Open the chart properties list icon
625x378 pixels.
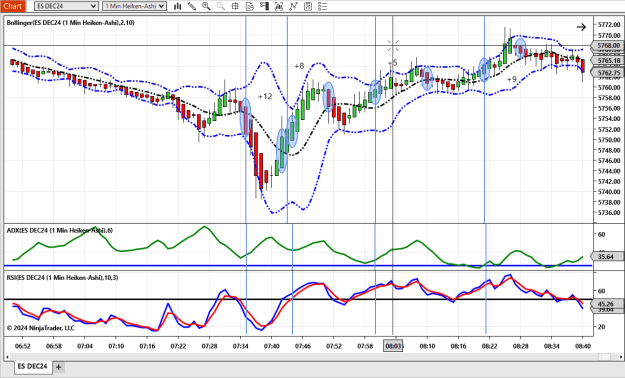coord(322,6)
